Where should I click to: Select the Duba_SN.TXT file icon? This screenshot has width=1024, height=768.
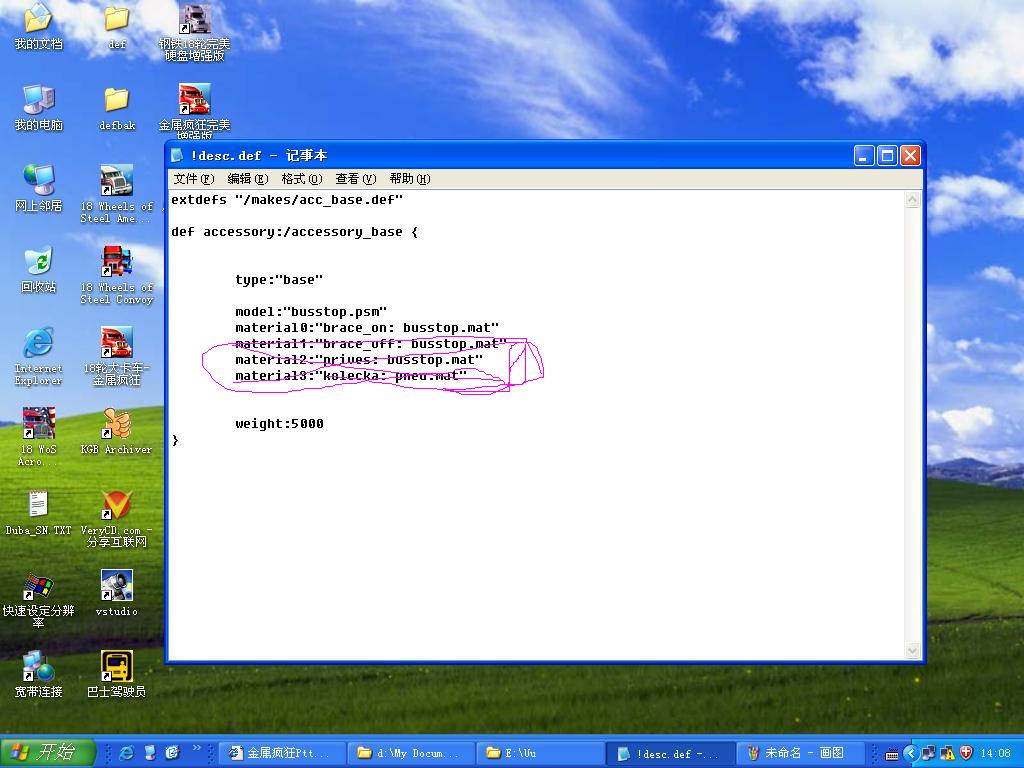[x=38, y=506]
